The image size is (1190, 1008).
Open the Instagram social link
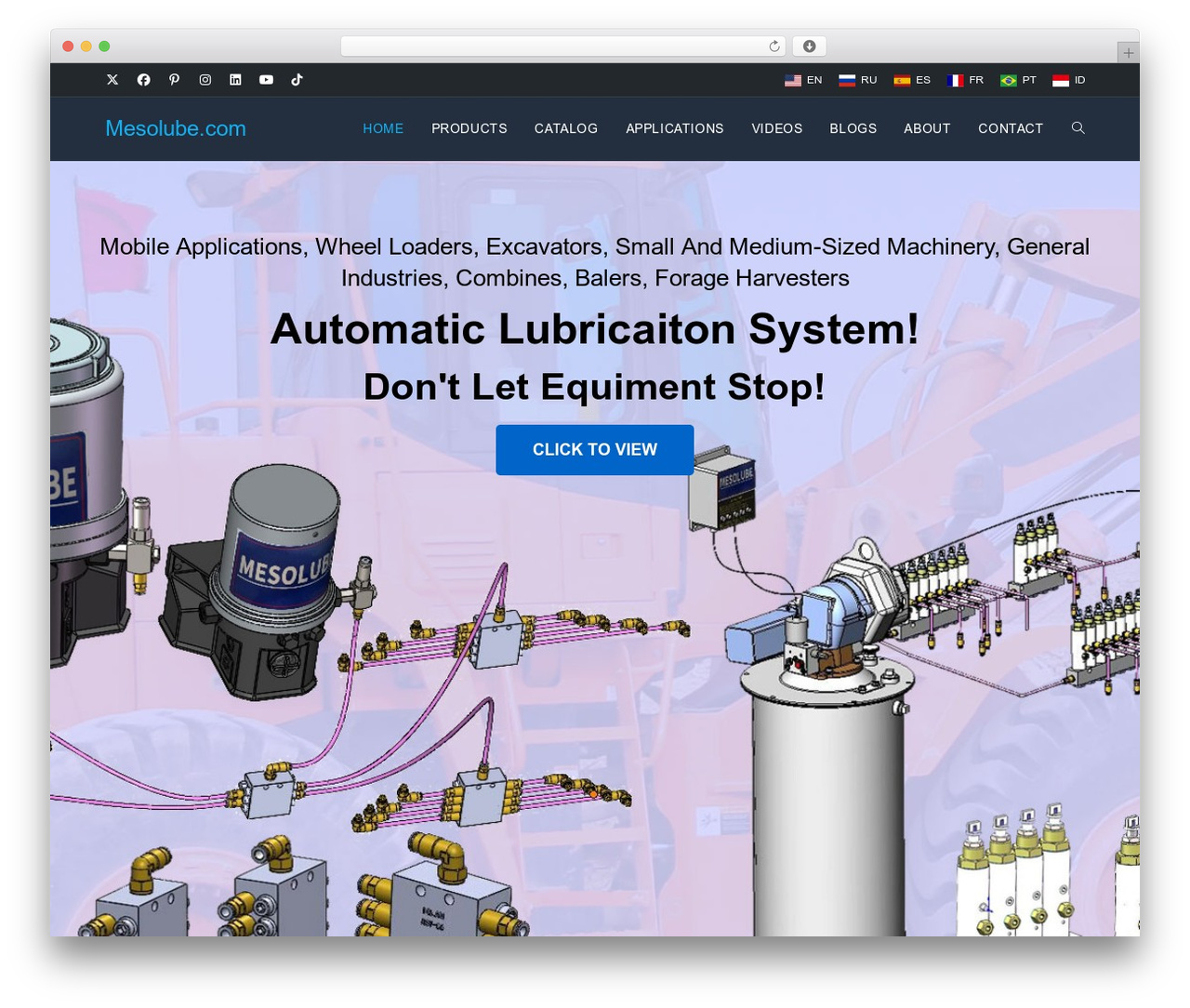coord(205,80)
